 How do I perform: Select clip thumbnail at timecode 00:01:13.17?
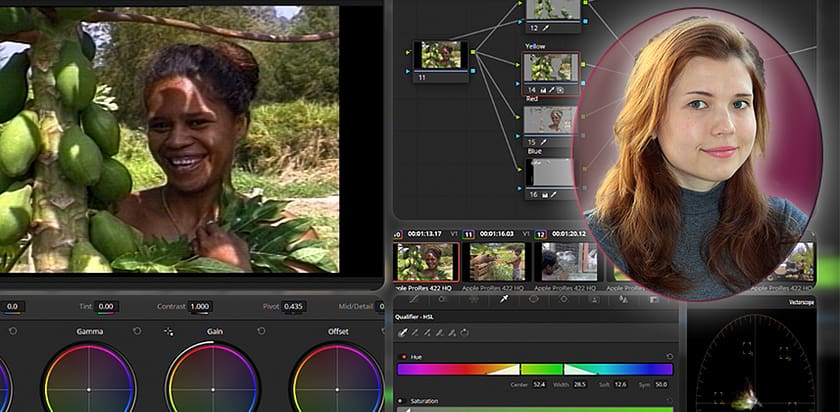[426, 262]
